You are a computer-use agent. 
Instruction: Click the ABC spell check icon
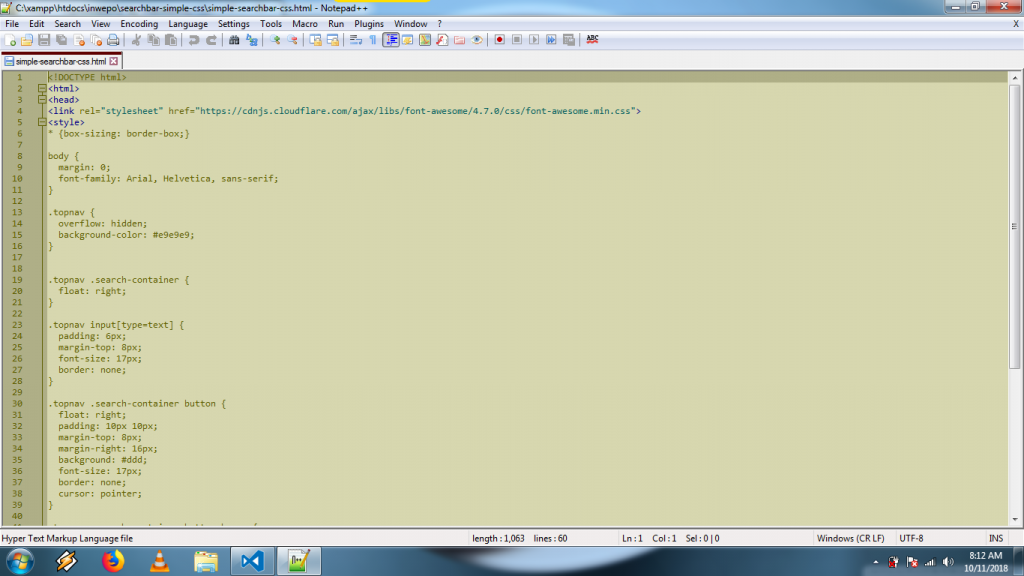[592, 40]
